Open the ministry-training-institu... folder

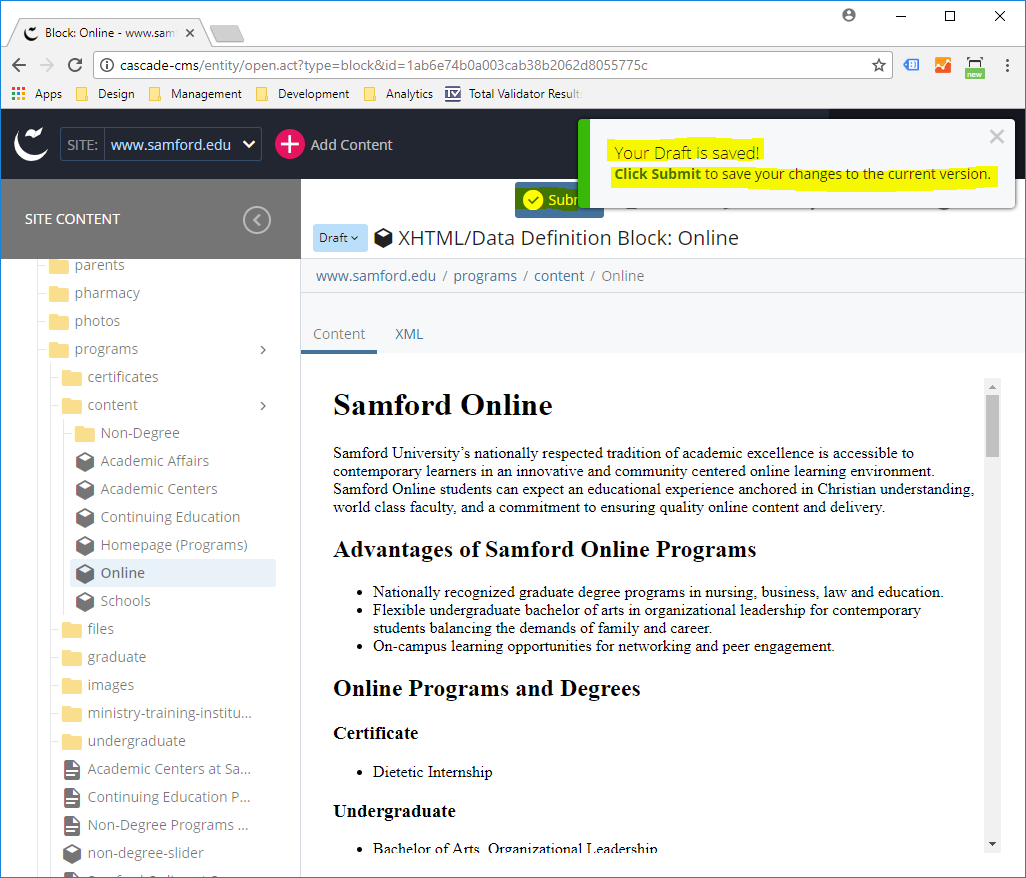coord(157,713)
